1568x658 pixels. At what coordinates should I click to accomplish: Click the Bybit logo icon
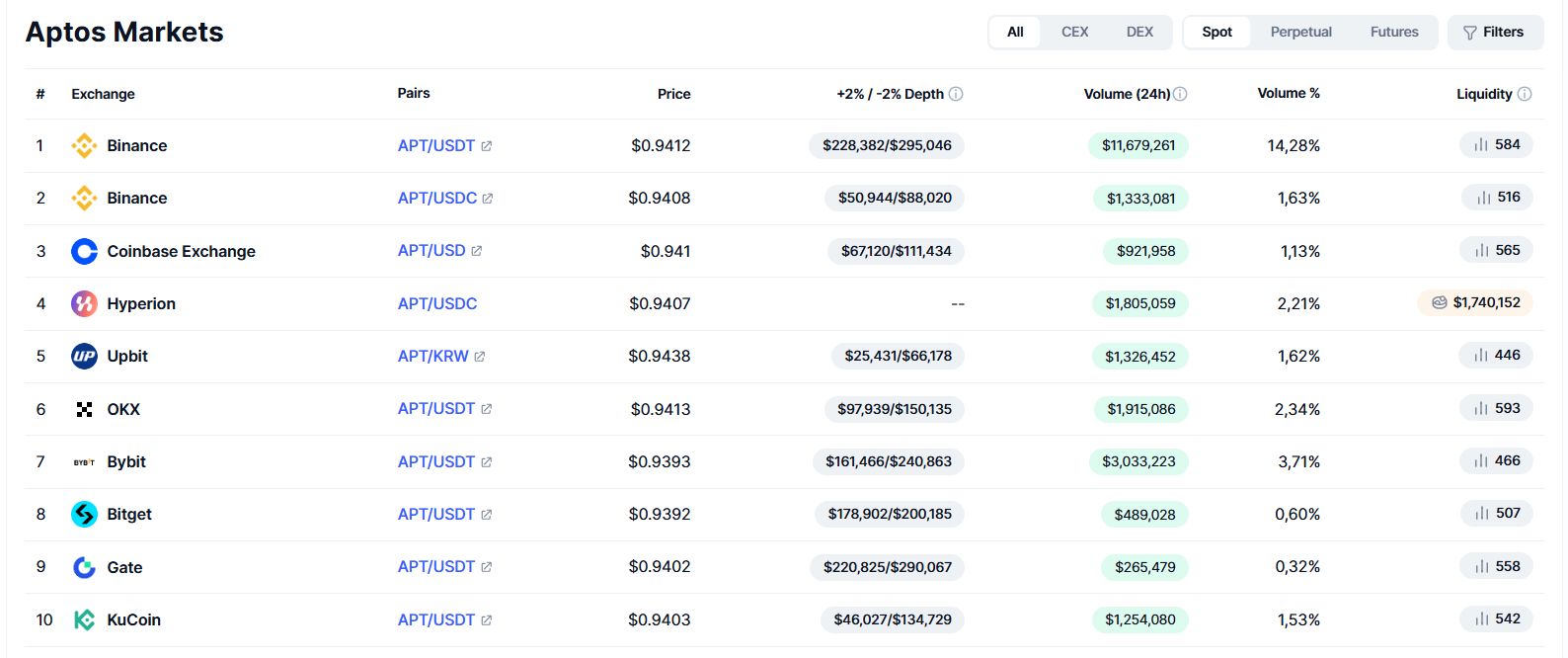pos(84,461)
